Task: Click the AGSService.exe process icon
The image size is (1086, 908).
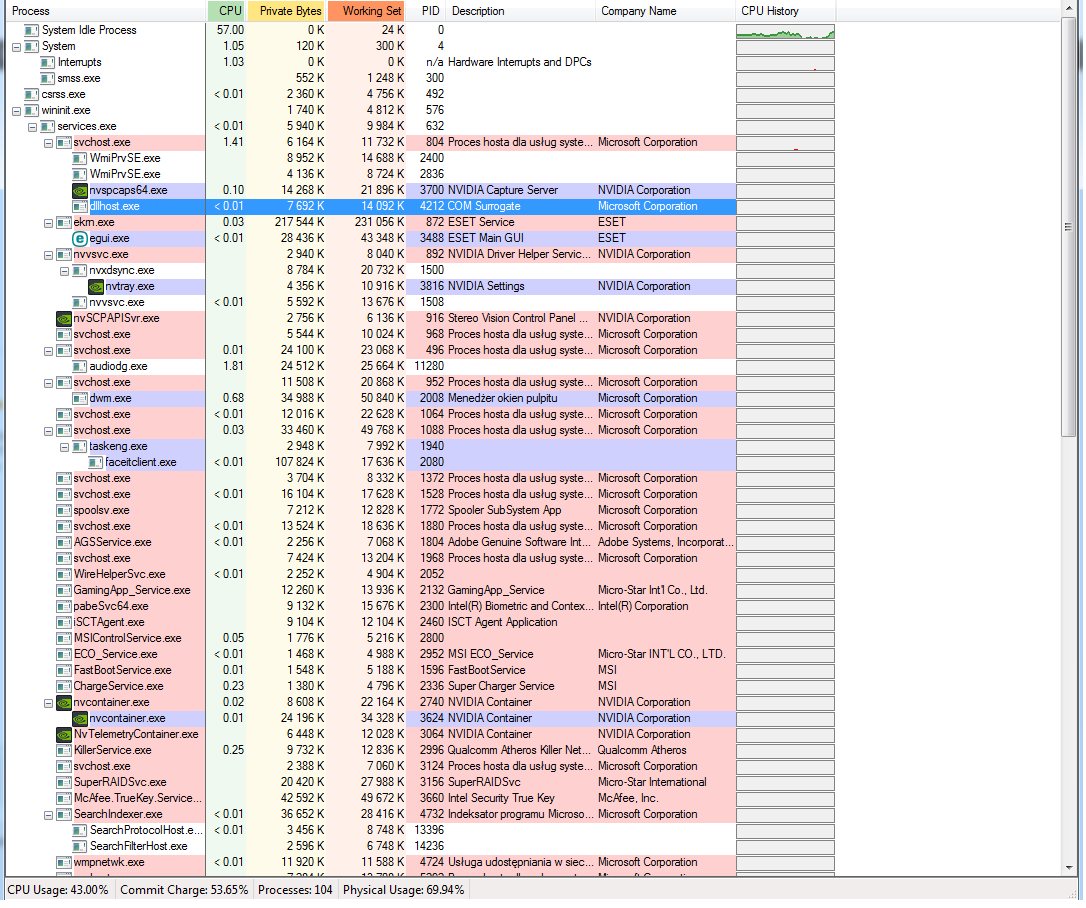Action: (64, 542)
